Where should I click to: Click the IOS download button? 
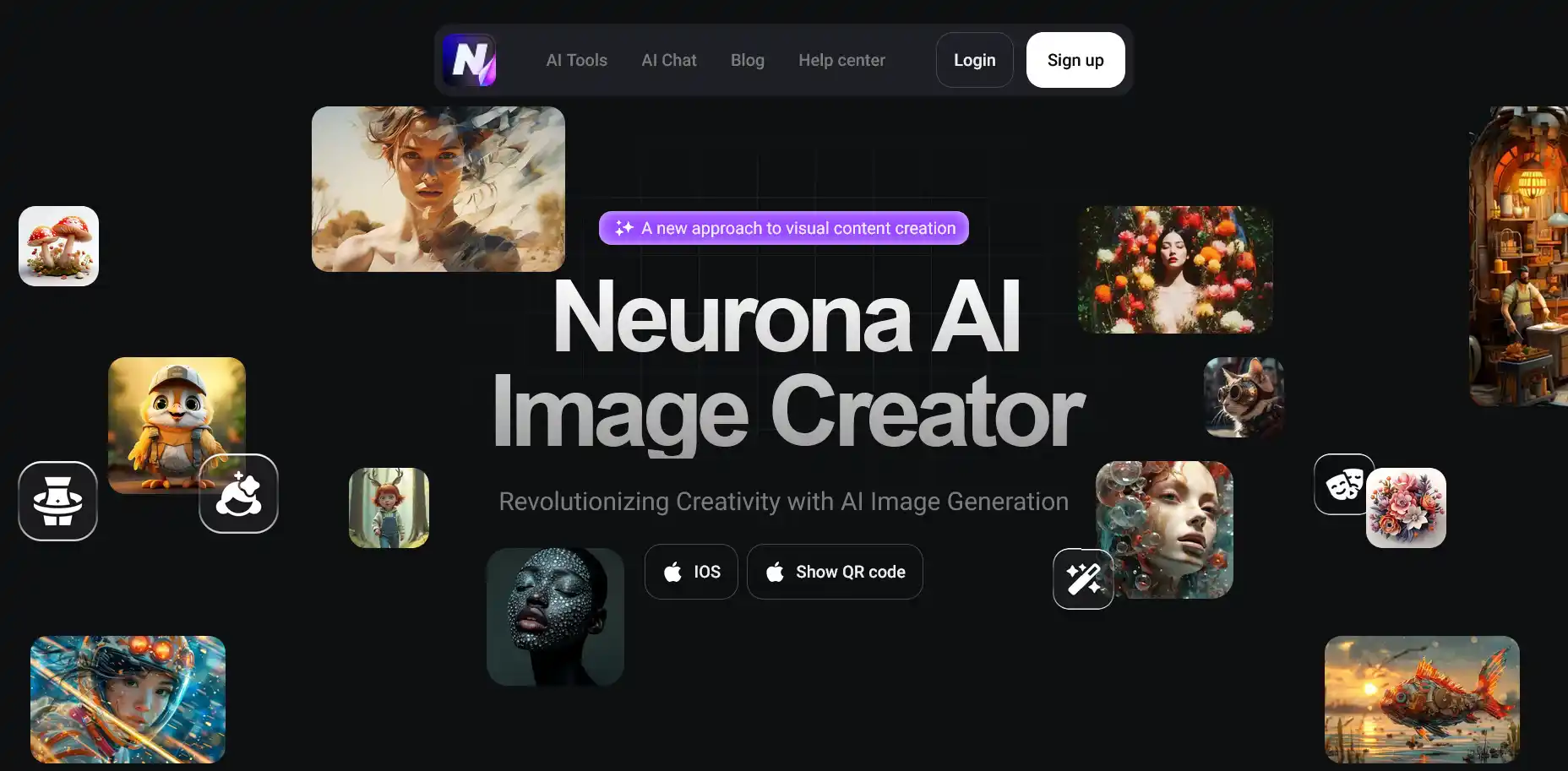(x=691, y=572)
